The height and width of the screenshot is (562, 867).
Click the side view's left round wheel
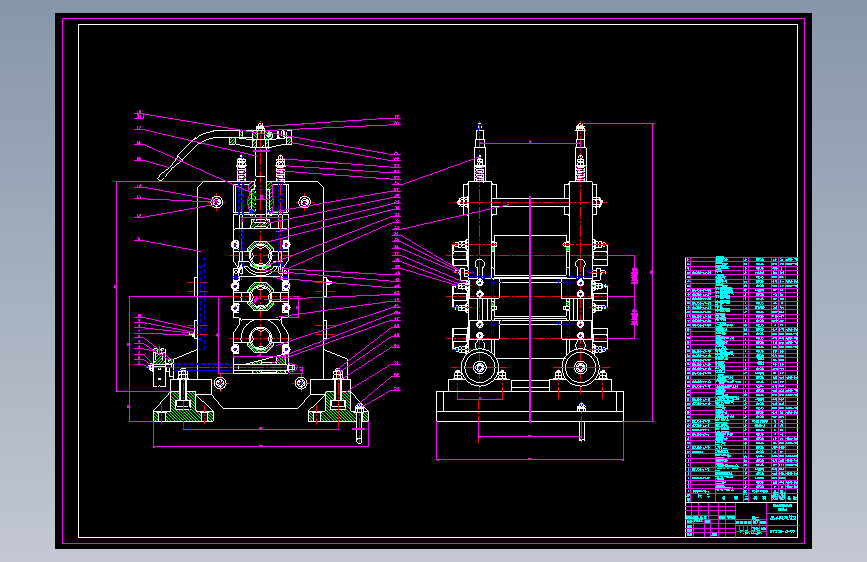(x=479, y=367)
